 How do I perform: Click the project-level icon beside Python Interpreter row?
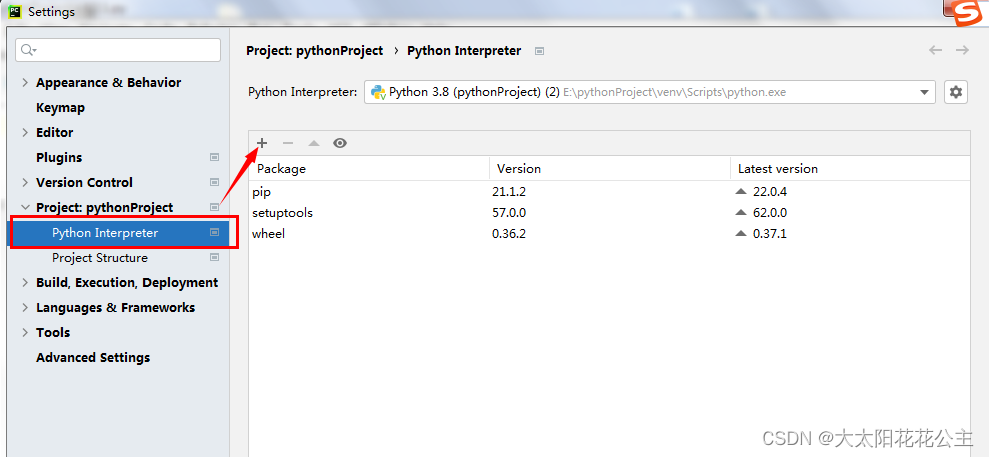[214, 233]
